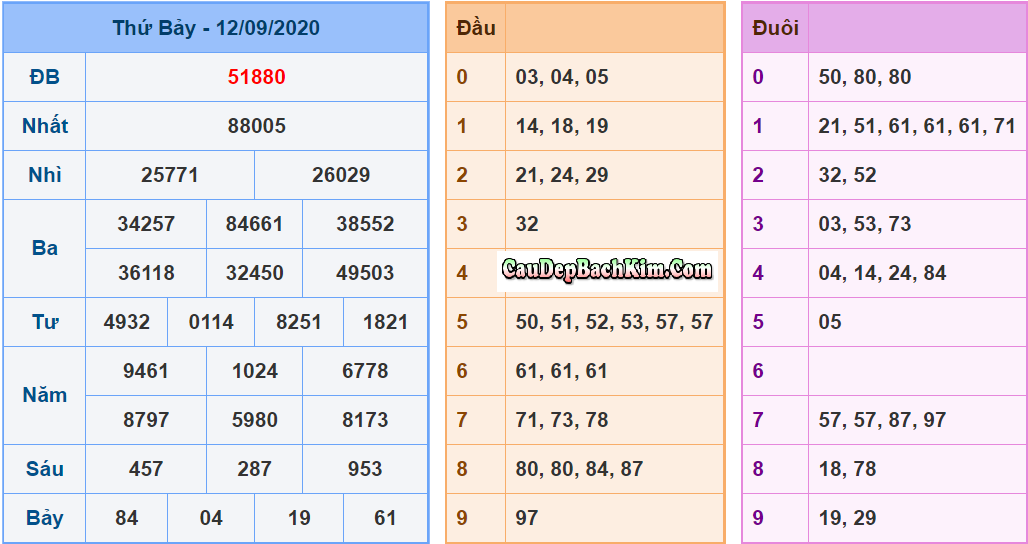The width and height of the screenshot is (1028, 544).
Task: Click Sáu prize number 953
Action: click(365, 469)
